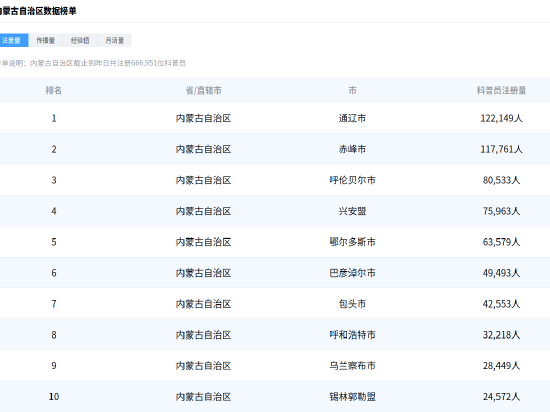The image size is (550, 412).
Task: Click 内蒙古自治区 in the 呼伦贝尔市 row
Action: pyautogui.click(x=203, y=180)
